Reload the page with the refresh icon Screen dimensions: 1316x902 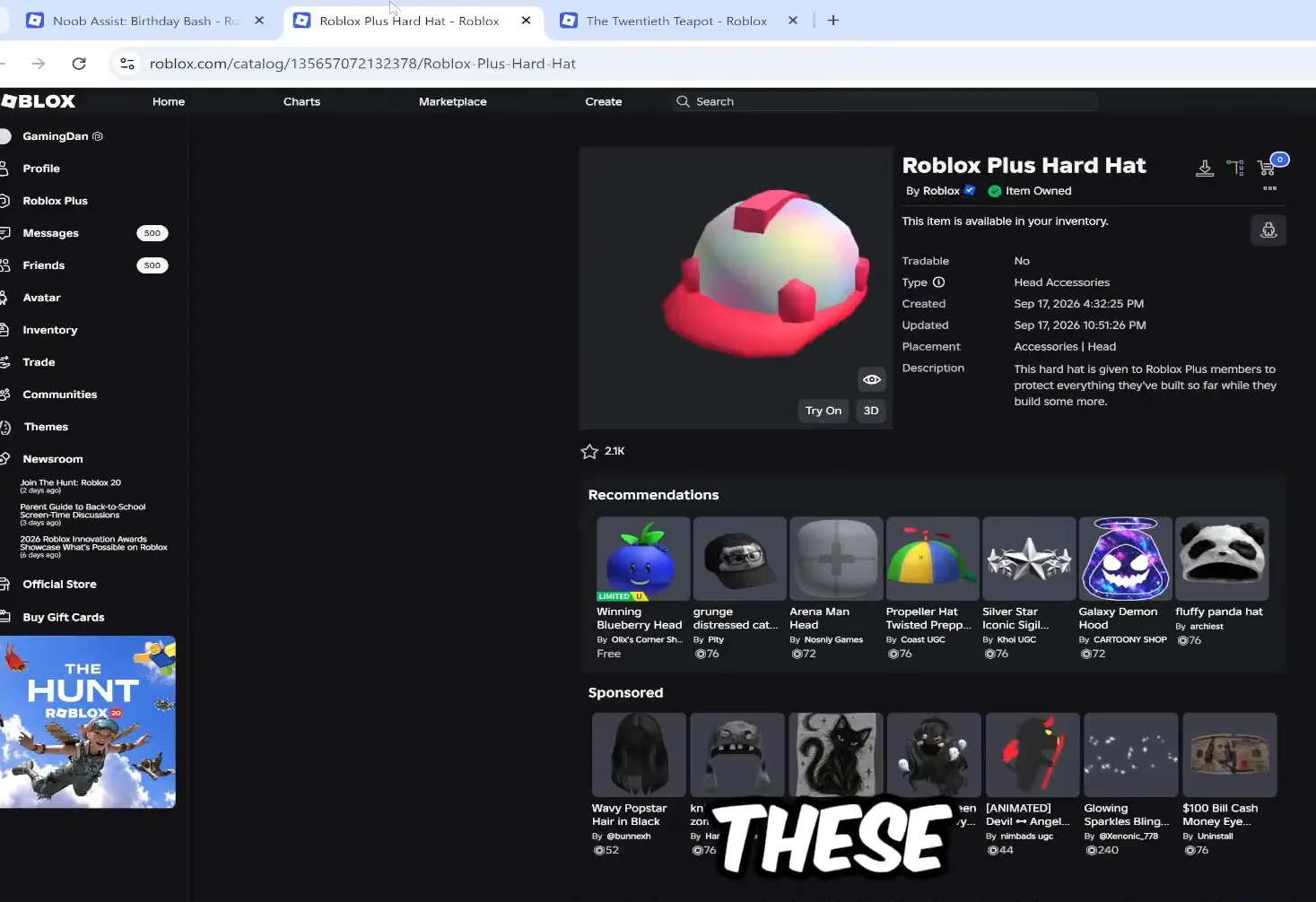(x=79, y=64)
